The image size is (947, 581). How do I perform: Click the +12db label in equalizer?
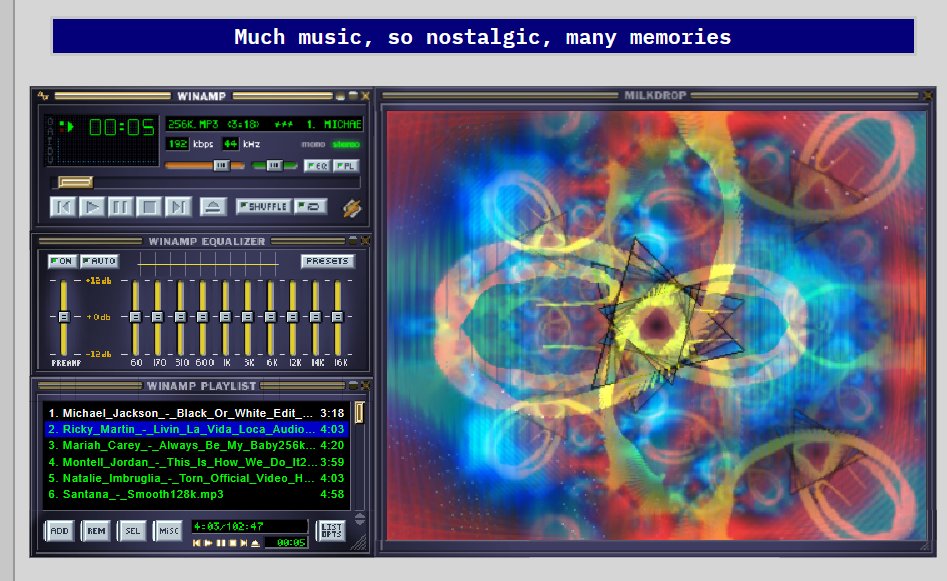[98, 281]
